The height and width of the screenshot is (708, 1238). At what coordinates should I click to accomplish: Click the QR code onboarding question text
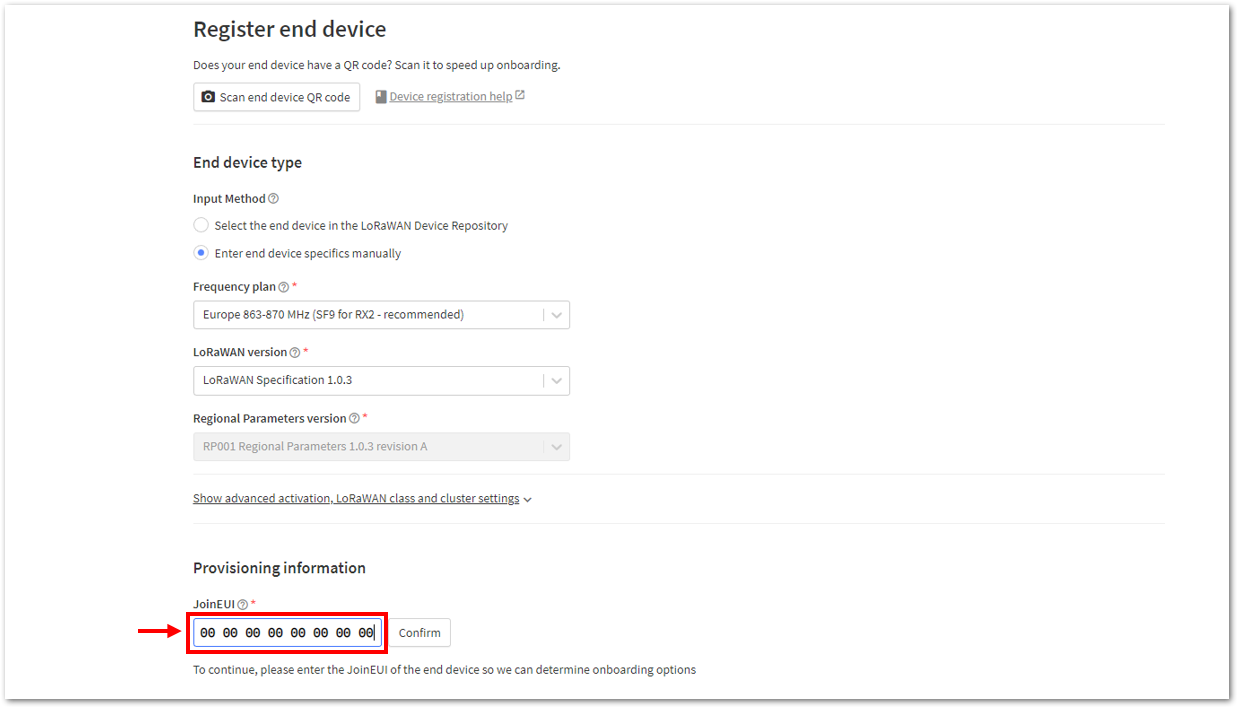[x=376, y=65]
